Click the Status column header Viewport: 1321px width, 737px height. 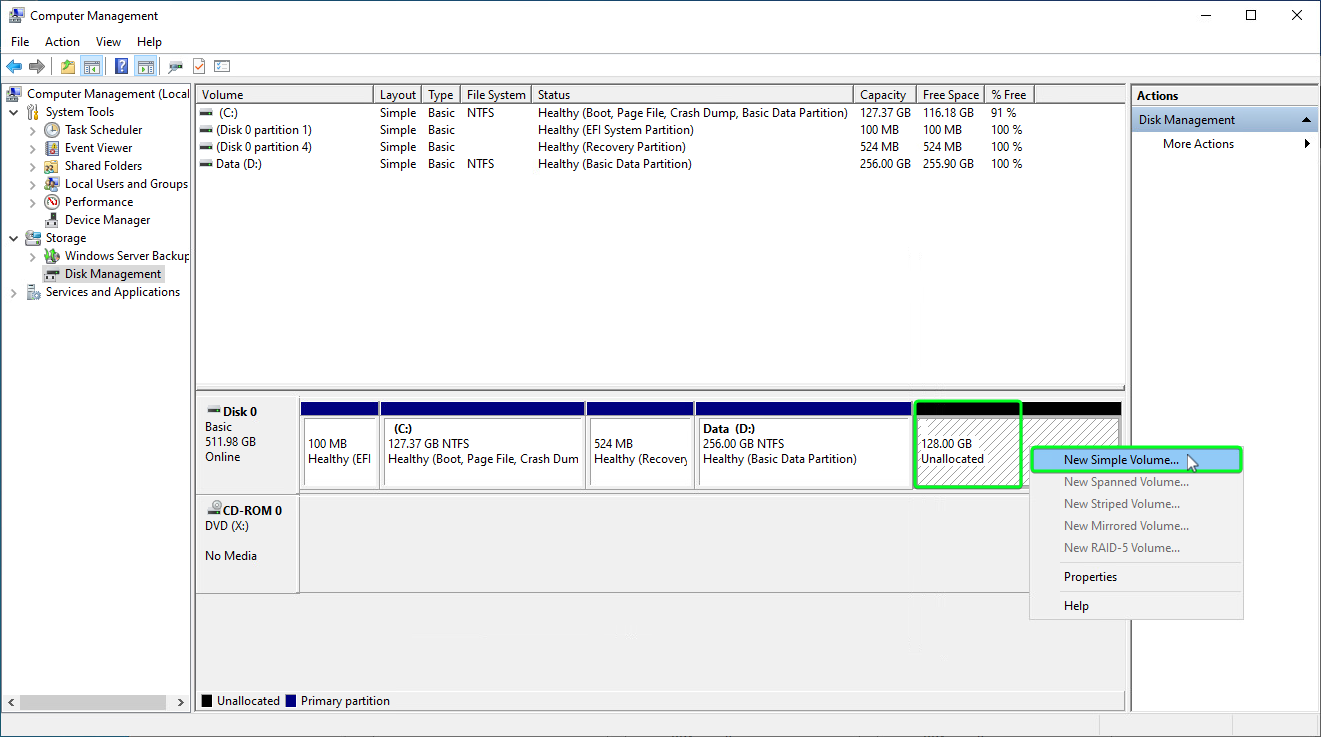pos(692,95)
